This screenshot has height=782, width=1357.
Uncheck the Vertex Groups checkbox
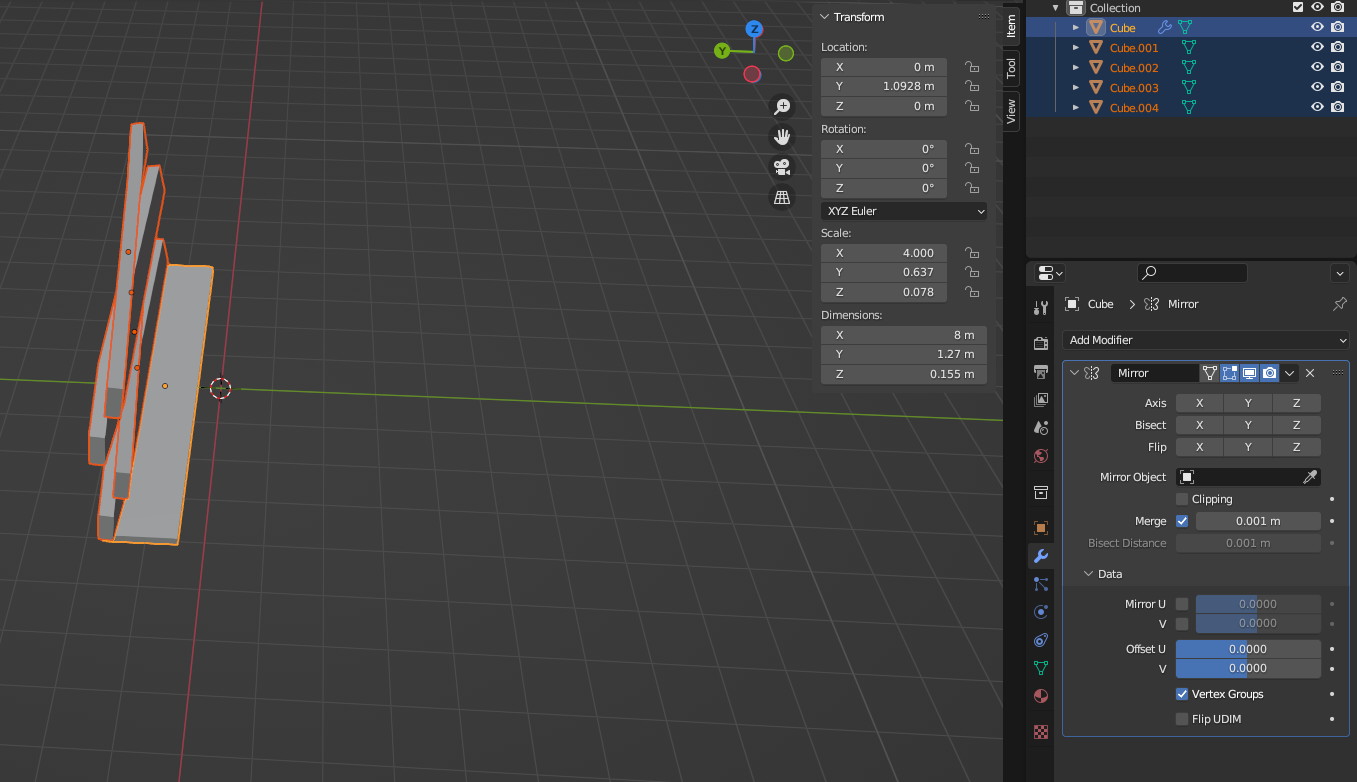pyautogui.click(x=1182, y=694)
